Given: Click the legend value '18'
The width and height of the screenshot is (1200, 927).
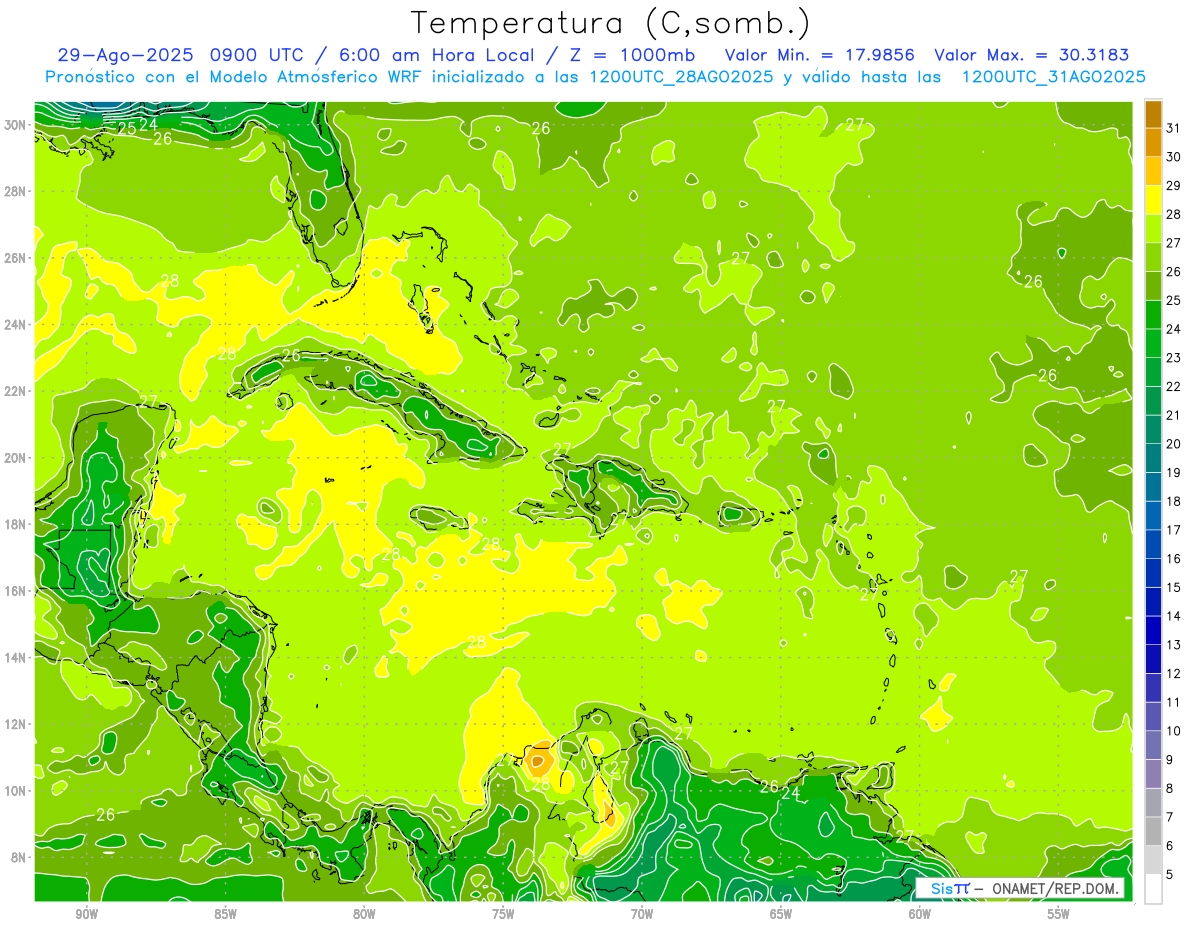Looking at the screenshot, I should point(1174,501).
